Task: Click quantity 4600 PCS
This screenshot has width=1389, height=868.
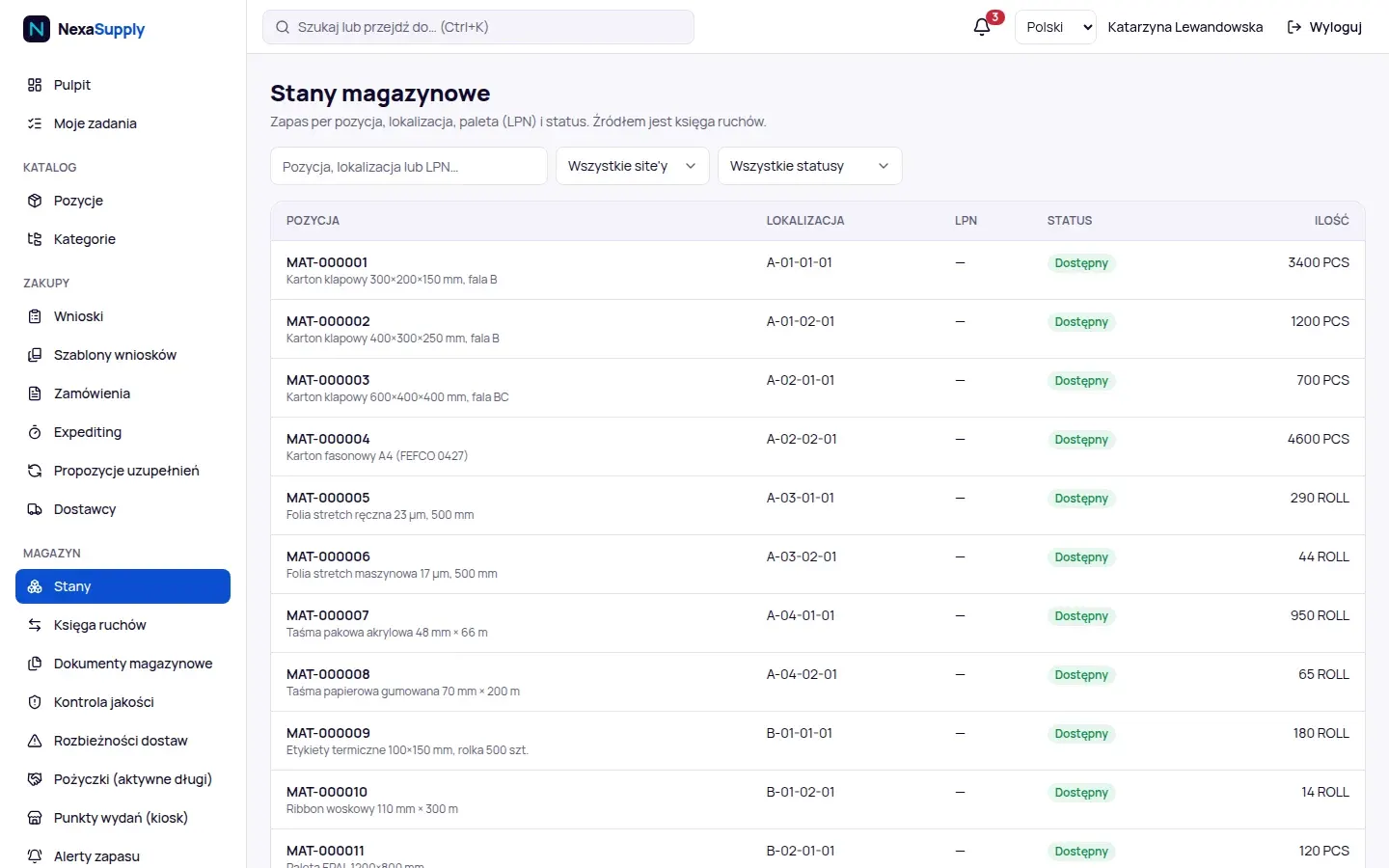Action: 1319,439
